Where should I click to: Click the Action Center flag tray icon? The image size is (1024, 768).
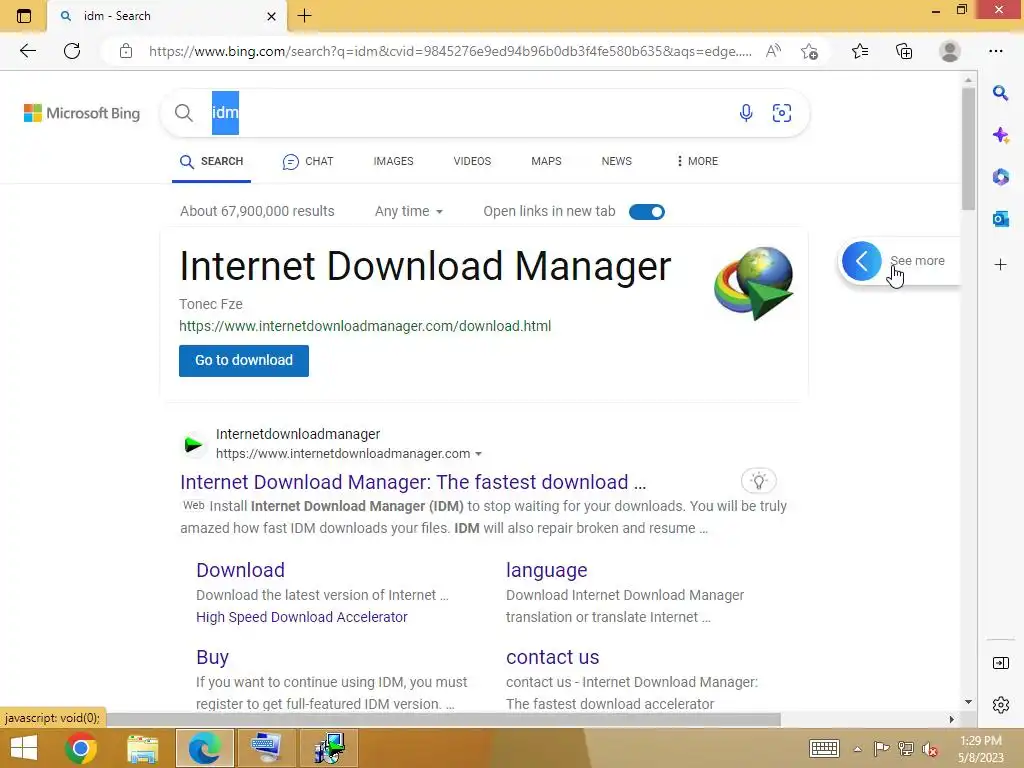coord(881,748)
